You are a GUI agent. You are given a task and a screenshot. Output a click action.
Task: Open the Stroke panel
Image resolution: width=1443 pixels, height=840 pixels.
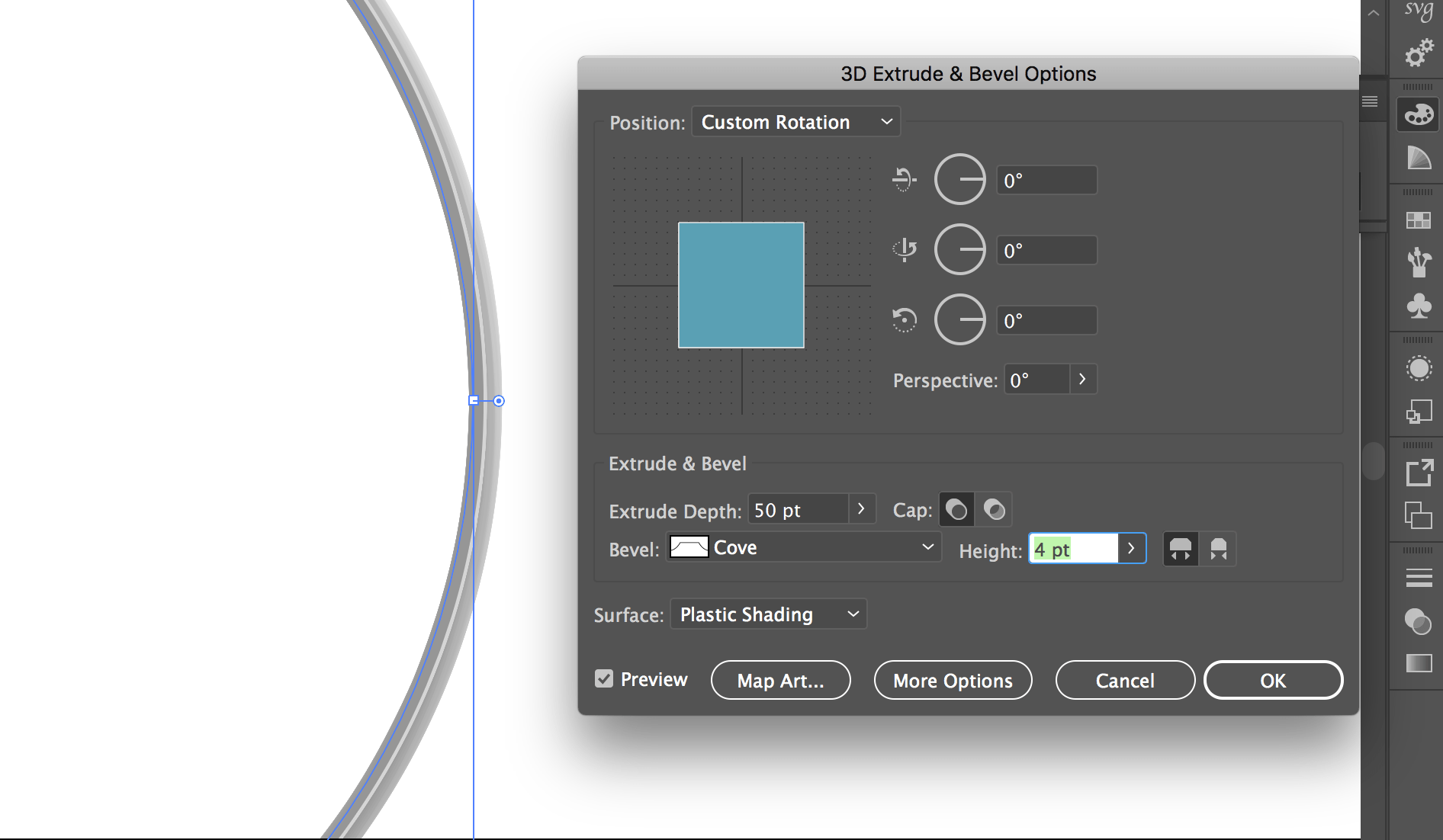[x=1418, y=577]
